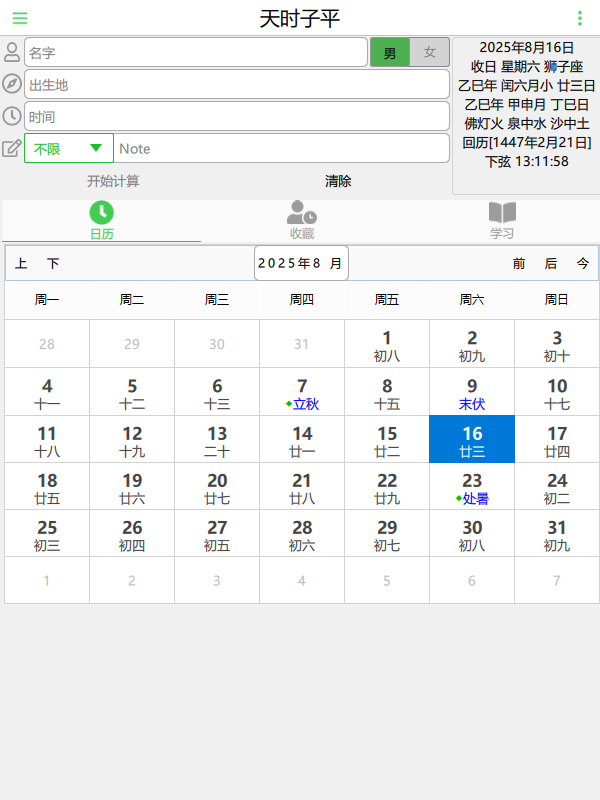Select August 3 初十 cell
Viewport: 600px width, 800px height.
[x=557, y=344]
